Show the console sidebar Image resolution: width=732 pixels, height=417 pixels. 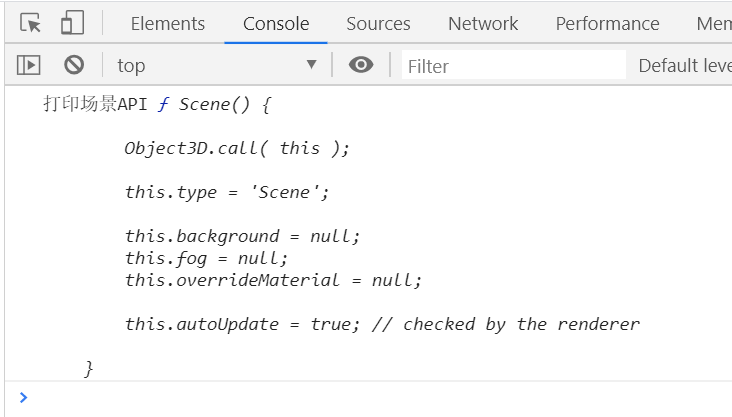pyautogui.click(x=29, y=65)
